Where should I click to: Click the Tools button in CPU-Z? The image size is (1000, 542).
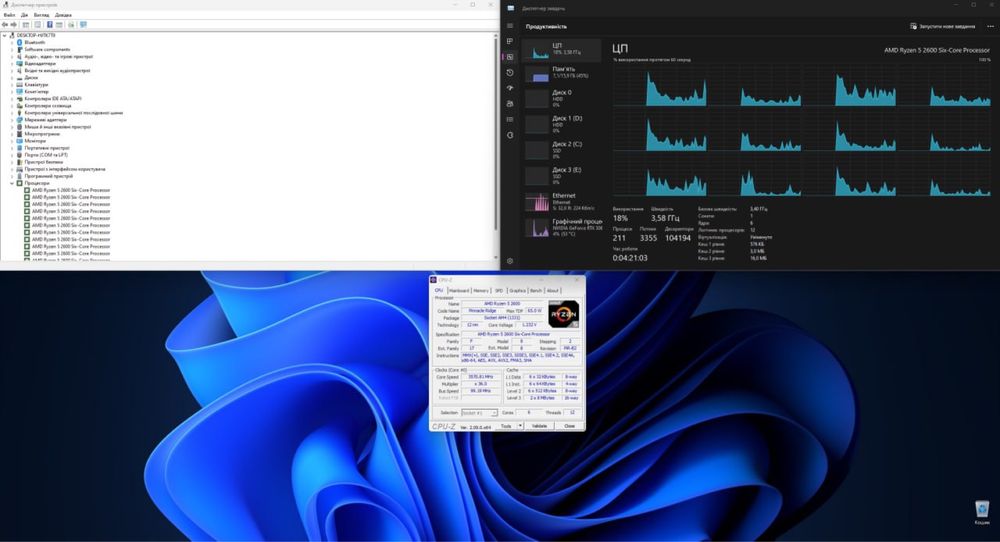[x=506, y=425]
